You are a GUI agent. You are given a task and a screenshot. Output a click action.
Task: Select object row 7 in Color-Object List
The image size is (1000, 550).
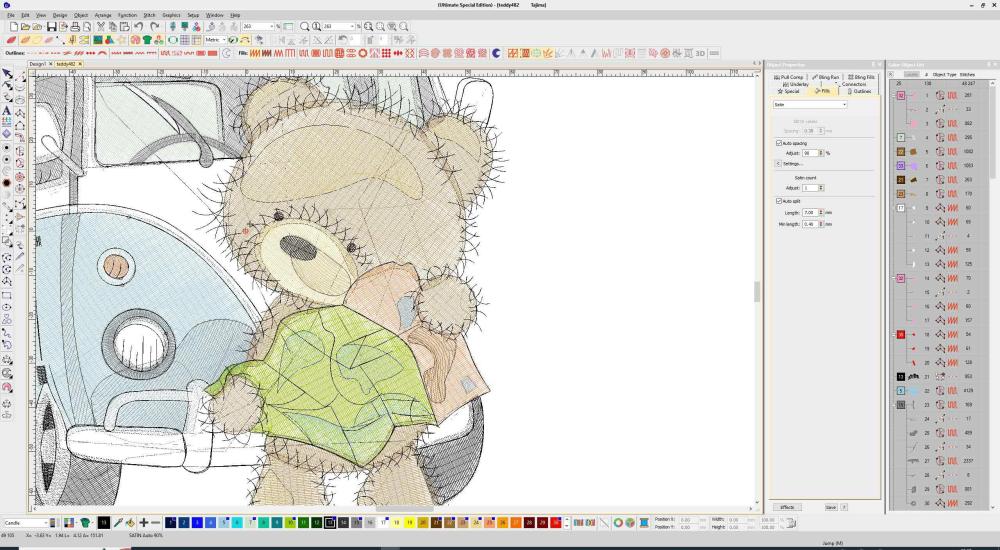941,180
